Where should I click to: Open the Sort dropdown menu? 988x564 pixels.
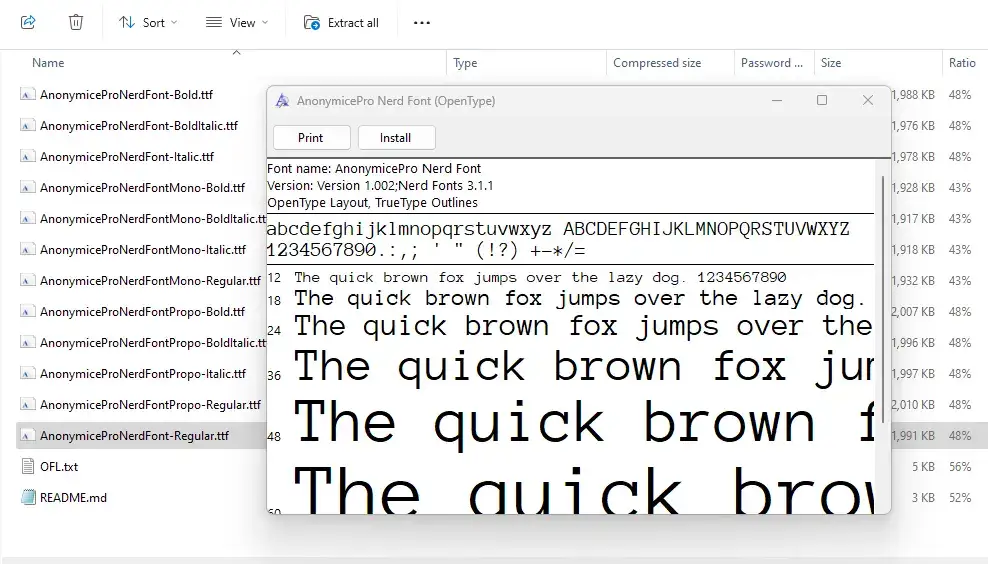click(148, 22)
